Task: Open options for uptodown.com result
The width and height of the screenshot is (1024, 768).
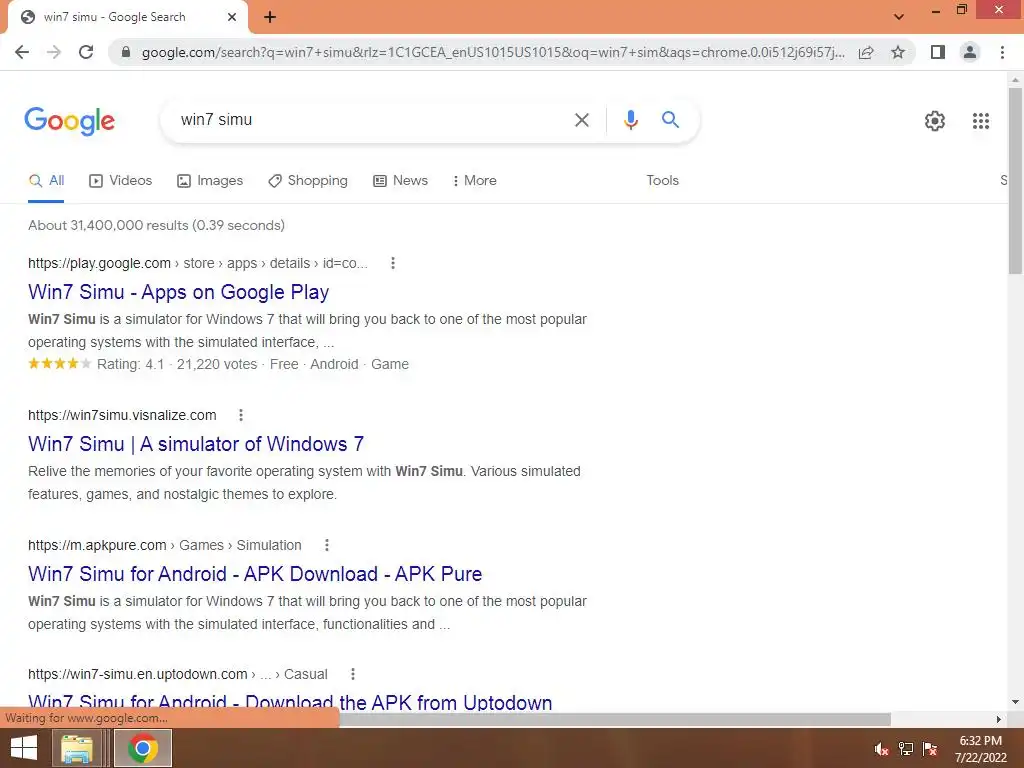Action: coord(353,674)
